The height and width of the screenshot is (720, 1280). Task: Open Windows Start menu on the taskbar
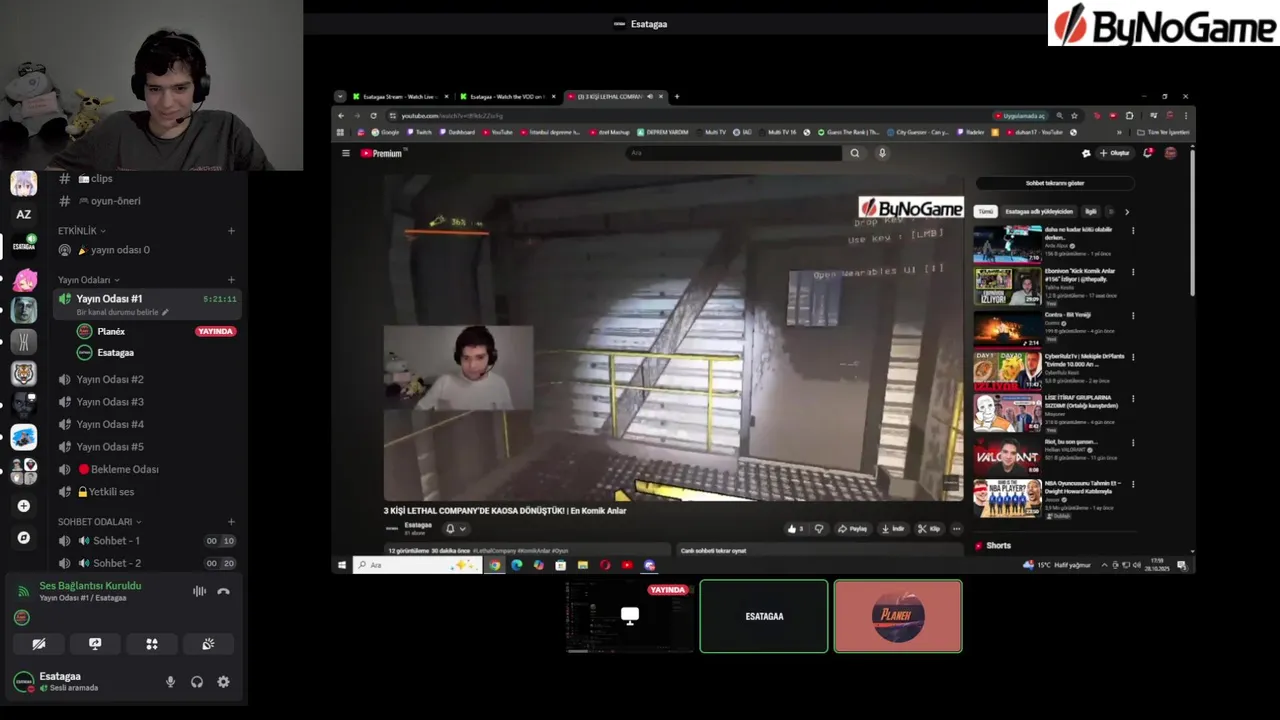click(342, 565)
